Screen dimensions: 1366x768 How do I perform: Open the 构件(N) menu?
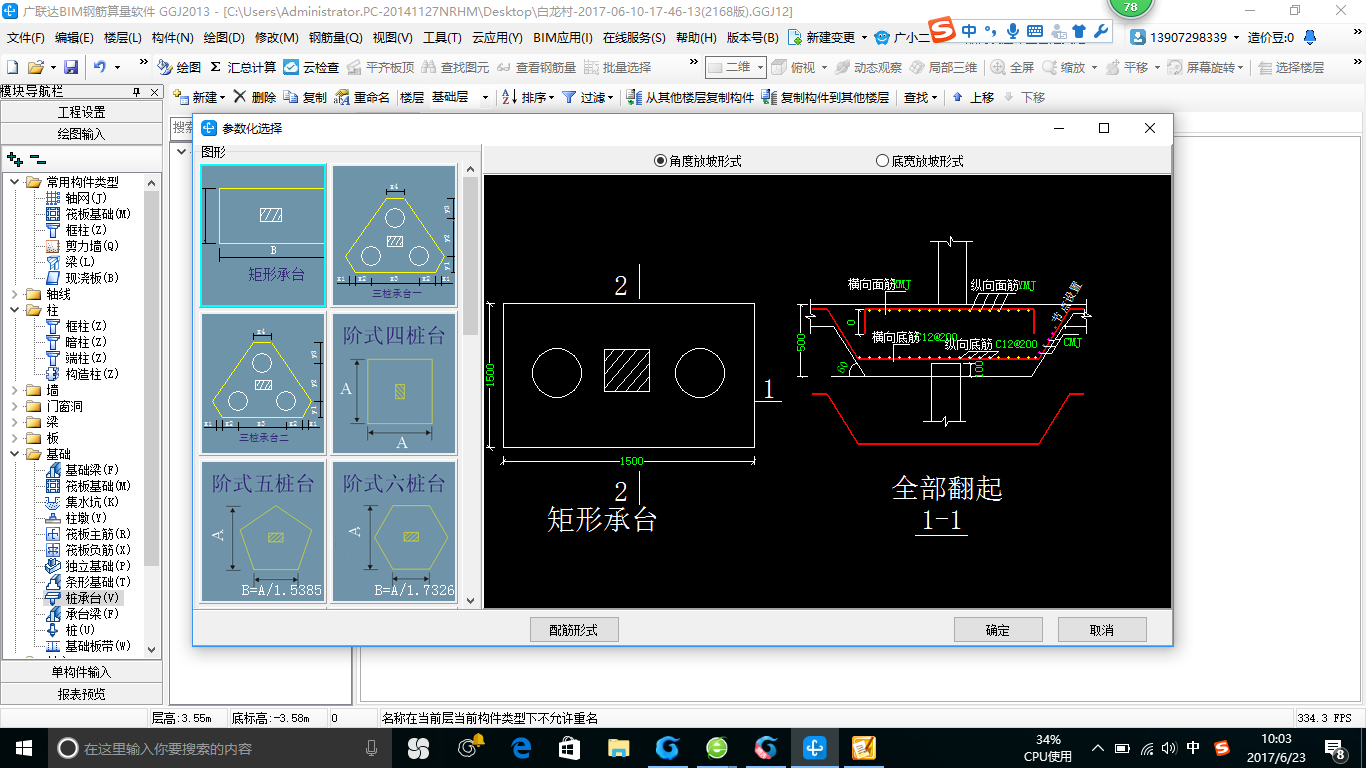coord(173,37)
